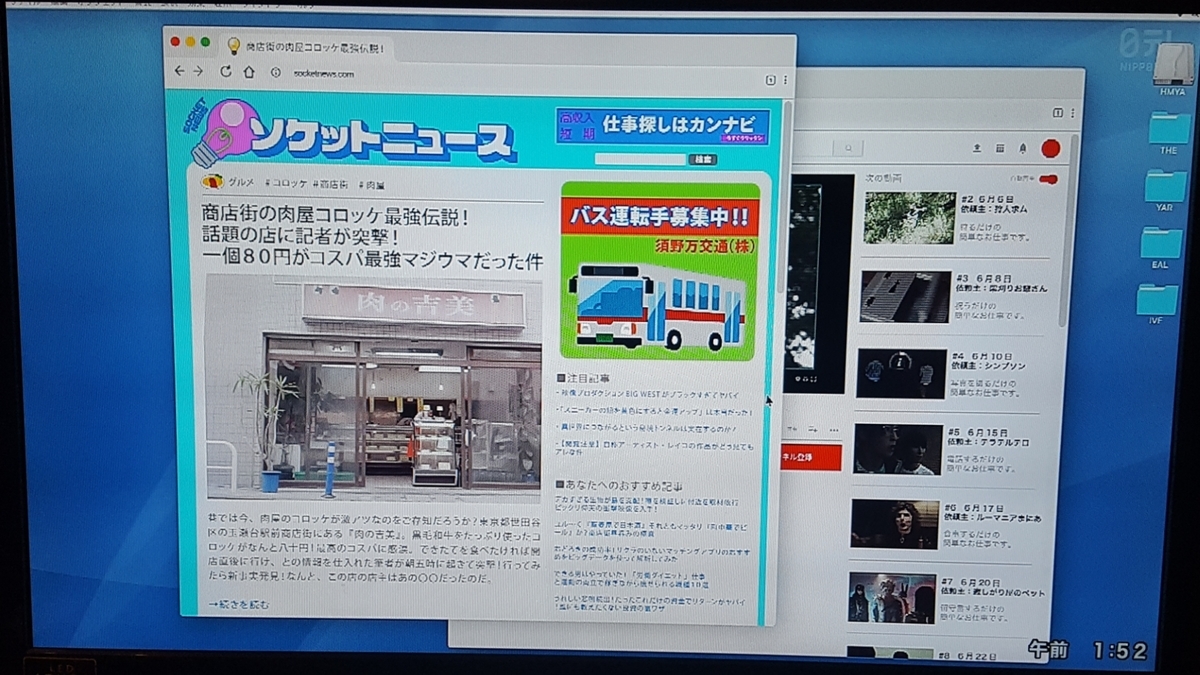Open the 仕事探しはカンナビ banner ad

tap(663, 127)
